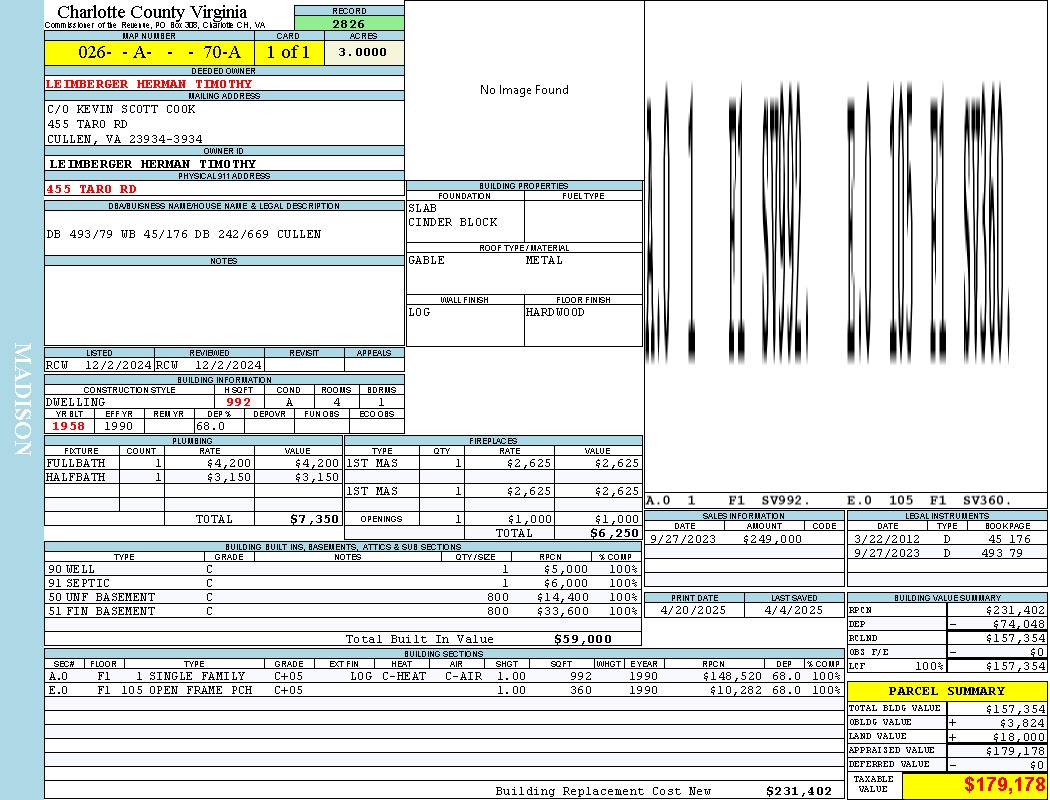Click the vertical MADISON label on sidebar
1050x800 pixels.
[22, 400]
